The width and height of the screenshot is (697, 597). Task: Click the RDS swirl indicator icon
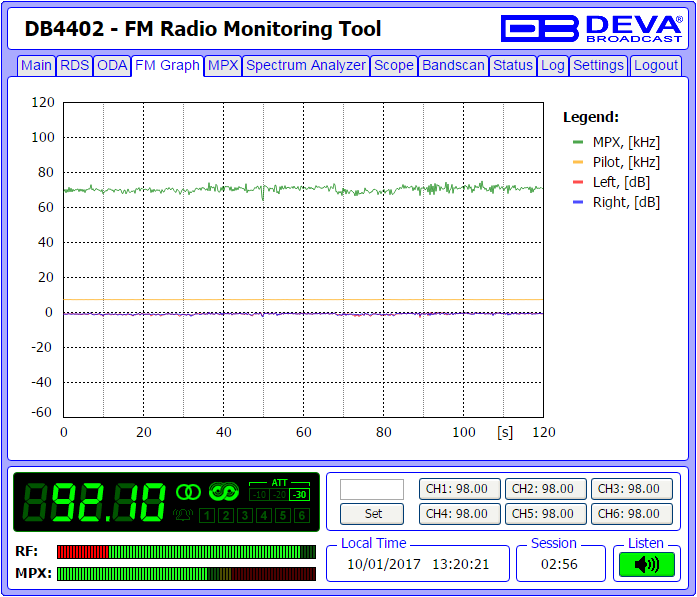(224, 492)
